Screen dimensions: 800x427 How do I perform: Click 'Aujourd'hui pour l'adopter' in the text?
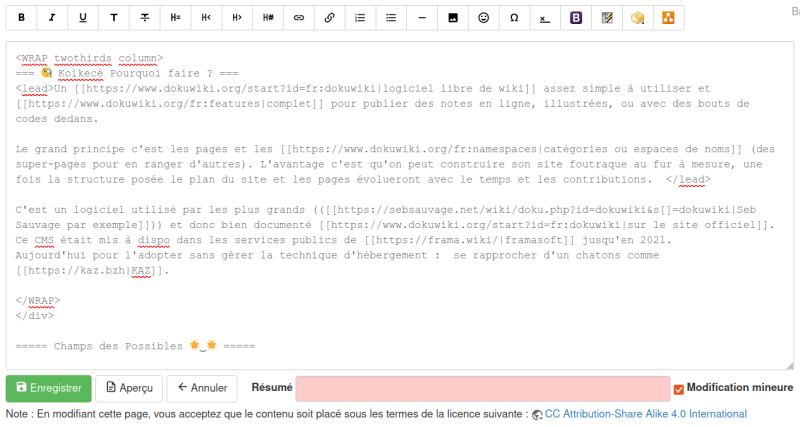pyautogui.click(x=99, y=256)
